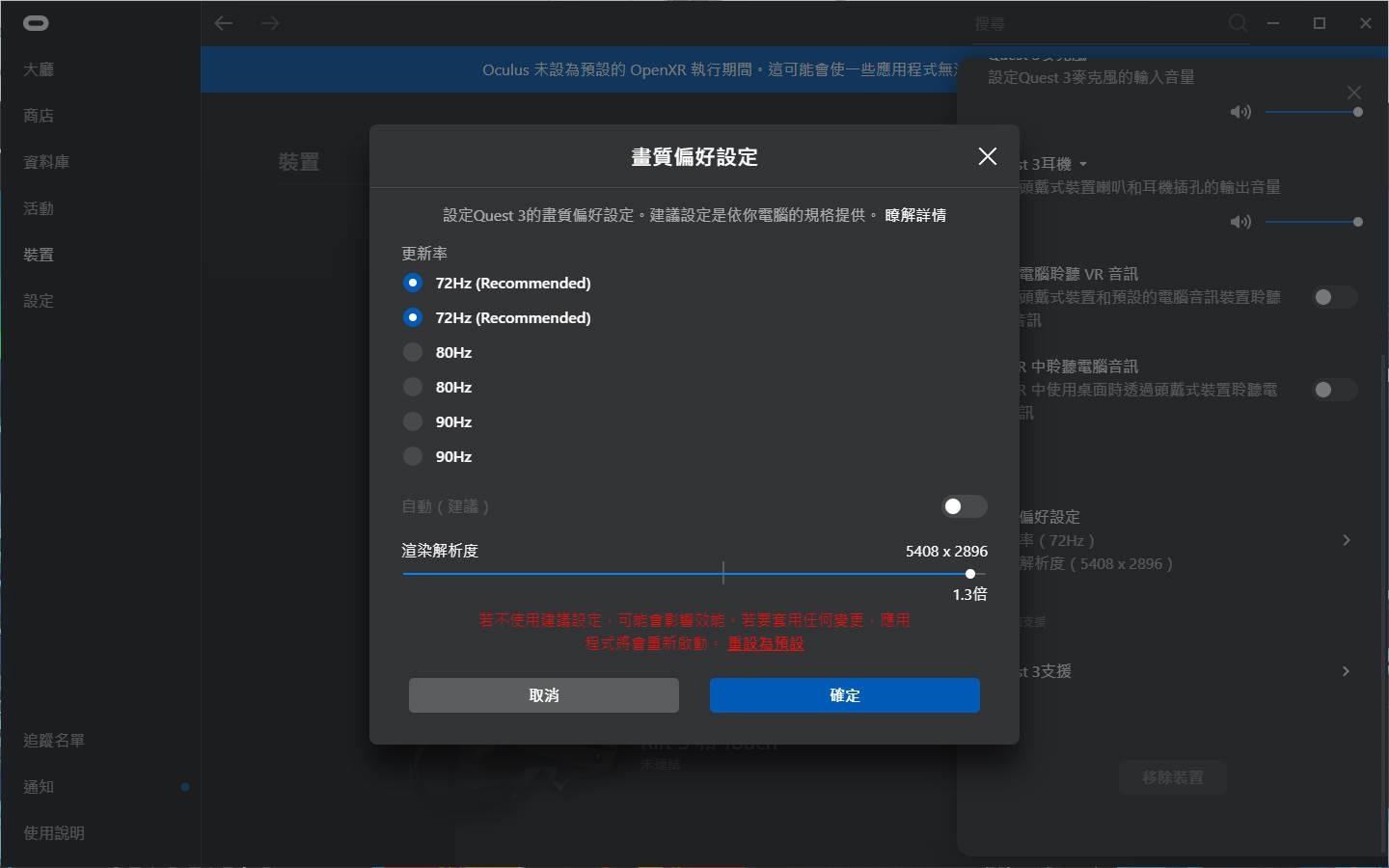Maximize the Oculus window

click(x=1320, y=23)
